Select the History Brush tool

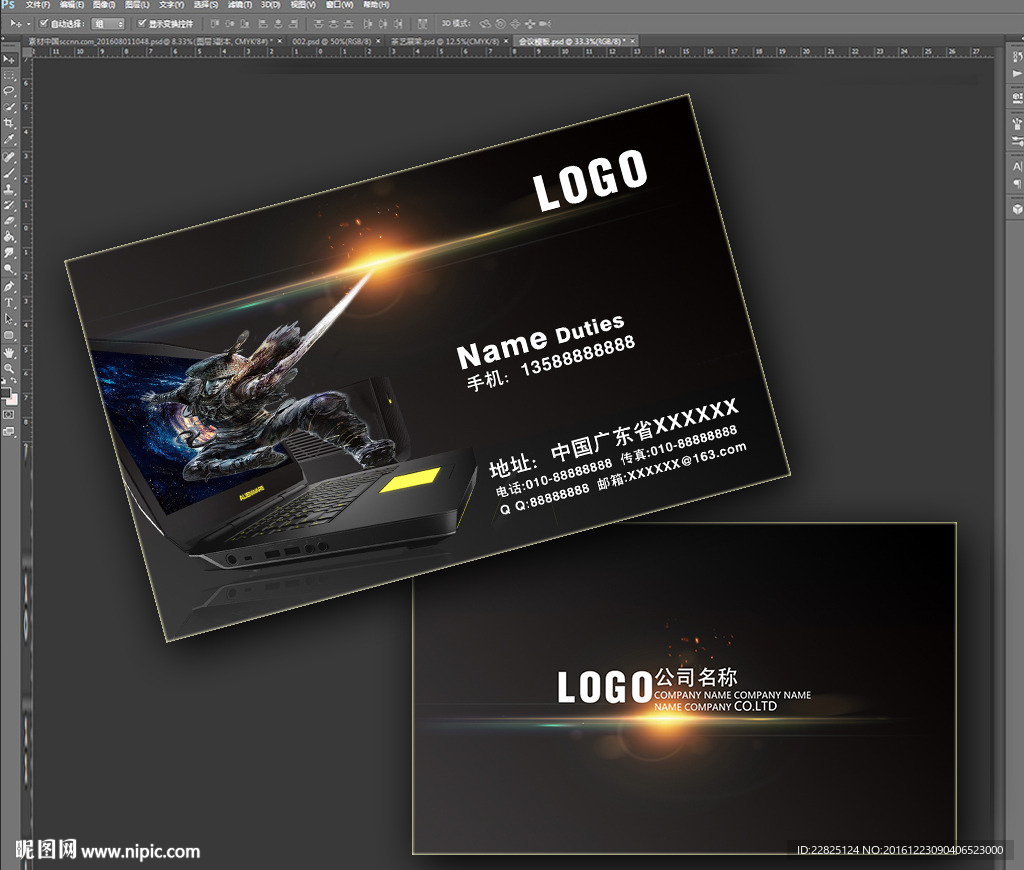click(x=8, y=205)
